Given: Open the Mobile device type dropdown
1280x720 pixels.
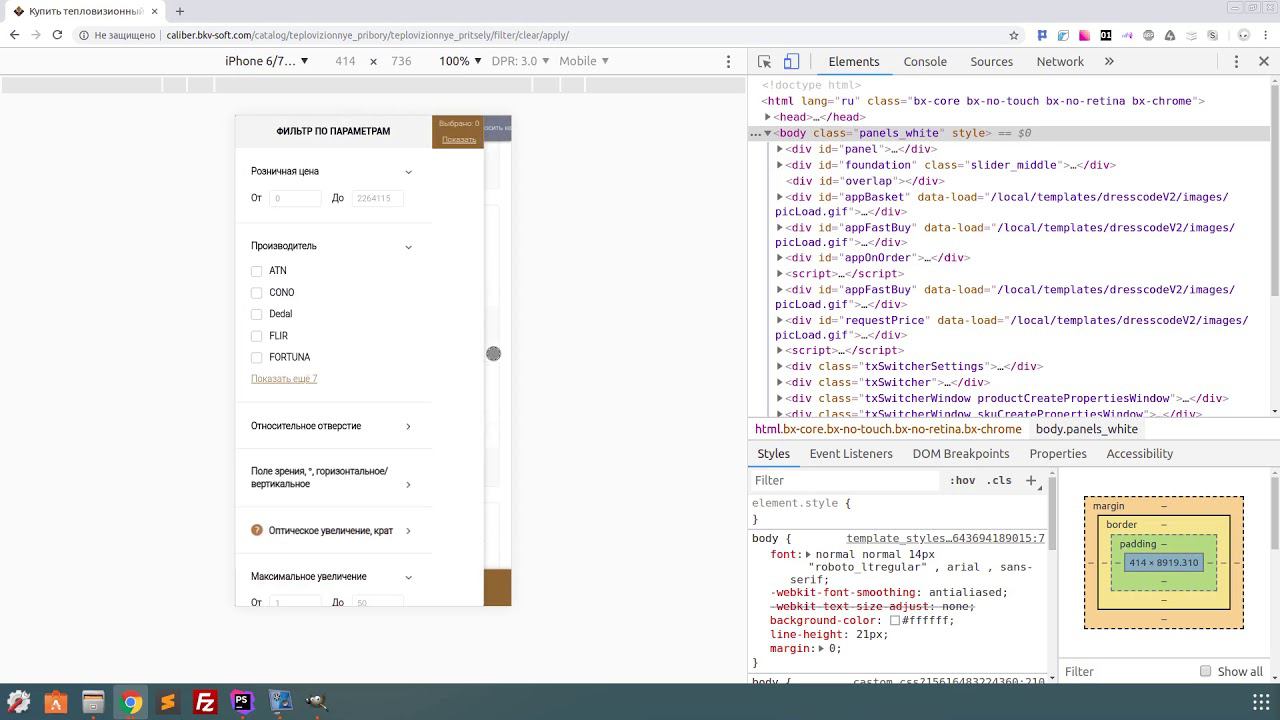Looking at the screenshot, I should (584, 61).
